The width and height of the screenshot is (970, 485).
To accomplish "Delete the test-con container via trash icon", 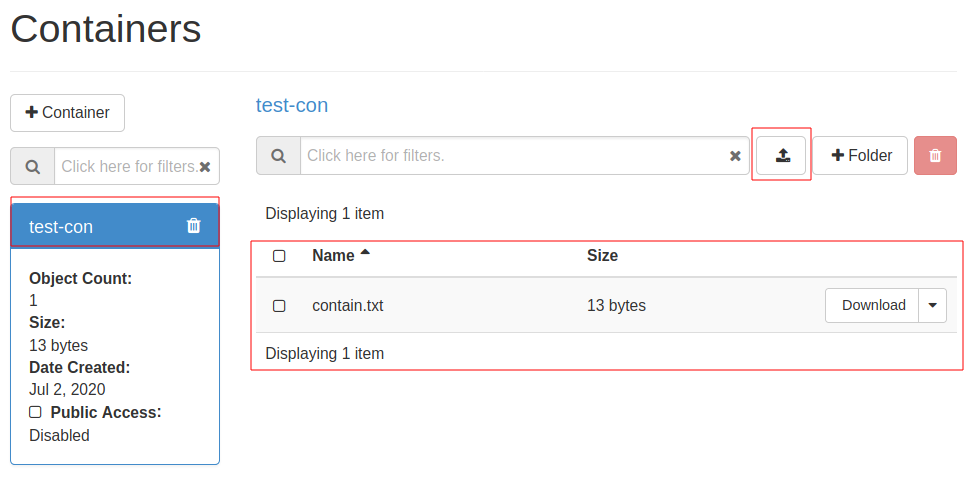I will [194, 226].
